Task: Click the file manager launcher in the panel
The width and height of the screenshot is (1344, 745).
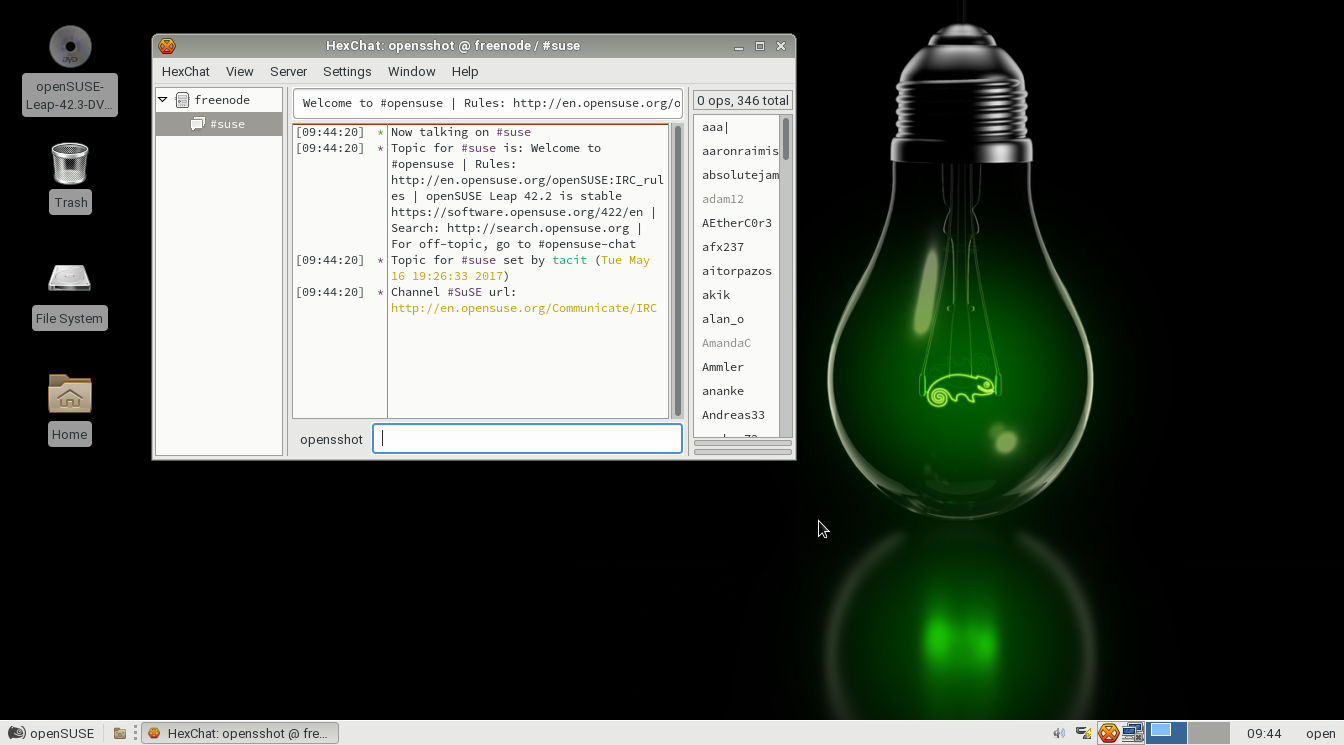Action: (x=119, y=733)
